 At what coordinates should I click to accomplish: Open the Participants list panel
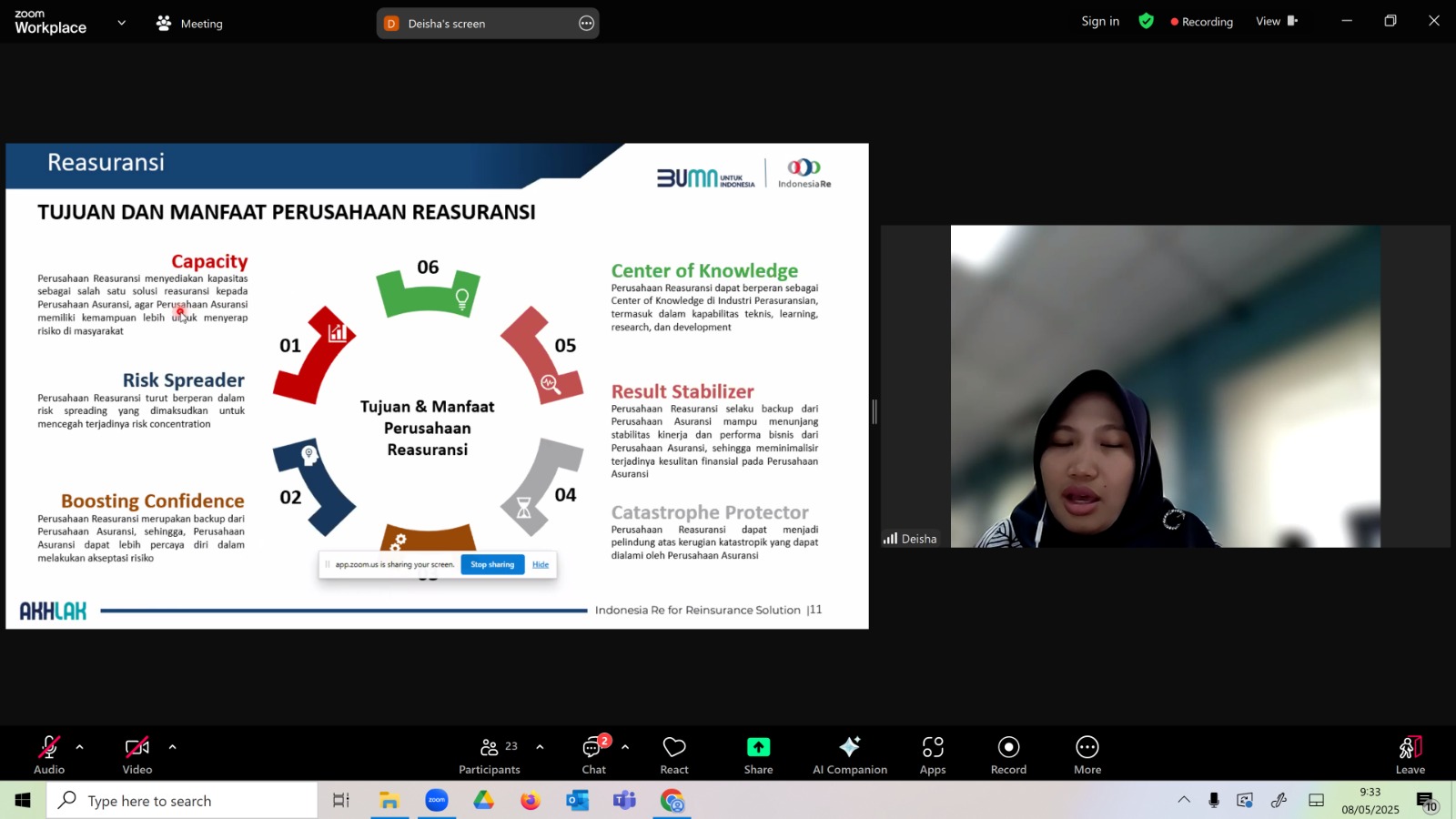[490, 754]
